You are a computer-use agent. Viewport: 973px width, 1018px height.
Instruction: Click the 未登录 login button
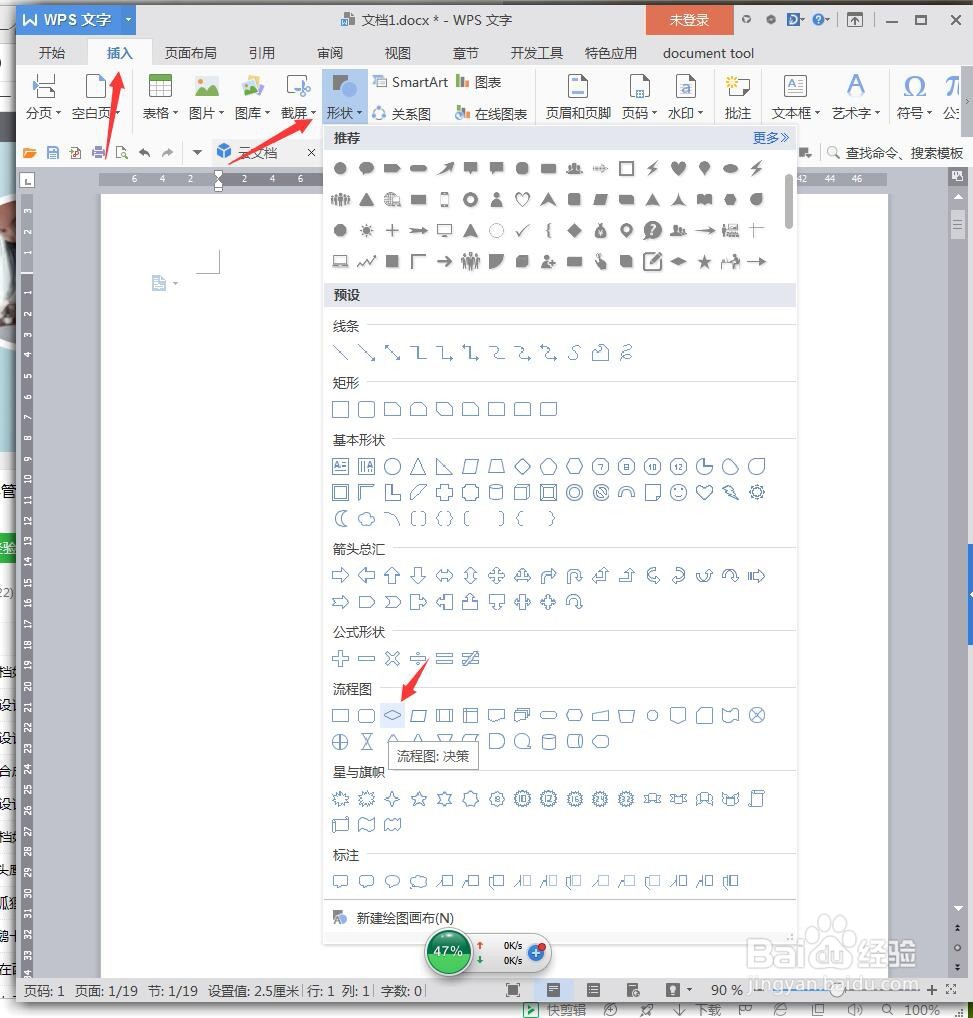(689, 20)
